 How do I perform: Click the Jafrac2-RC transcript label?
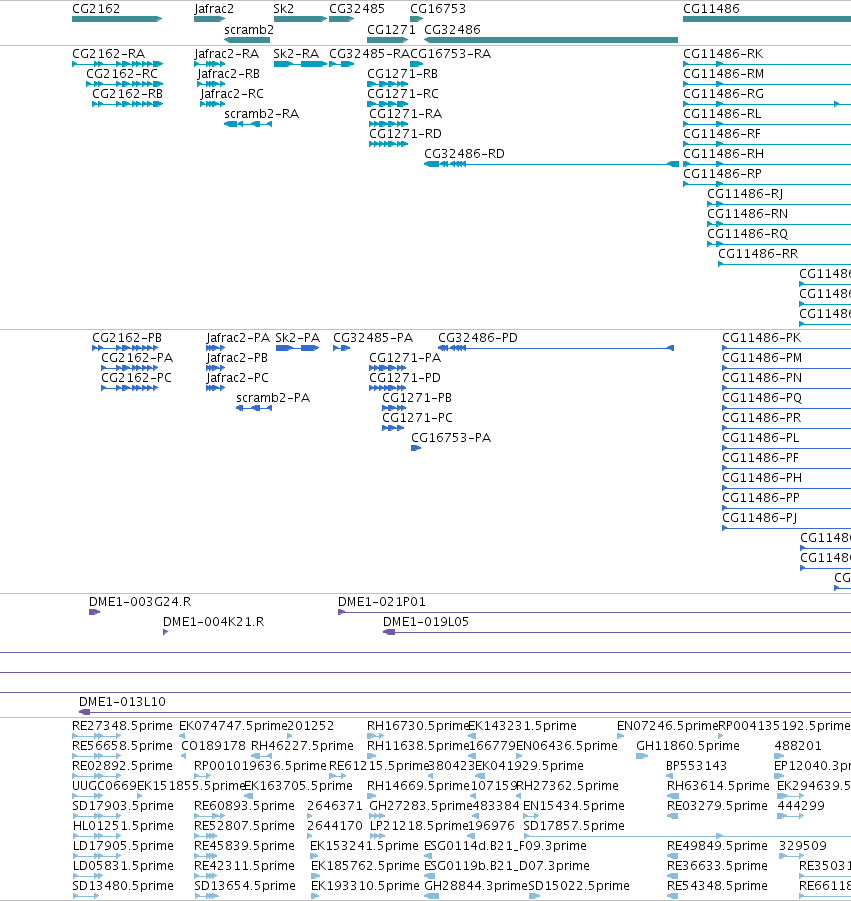point(232,94)
